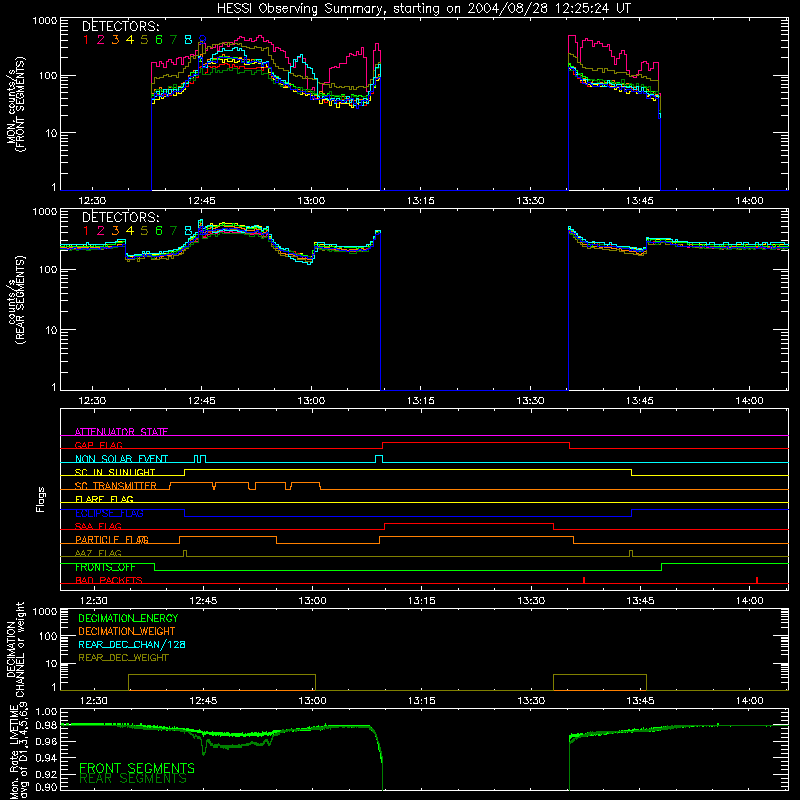
Task: Click the 1000 tick on decimation axis
Action: 45,611
